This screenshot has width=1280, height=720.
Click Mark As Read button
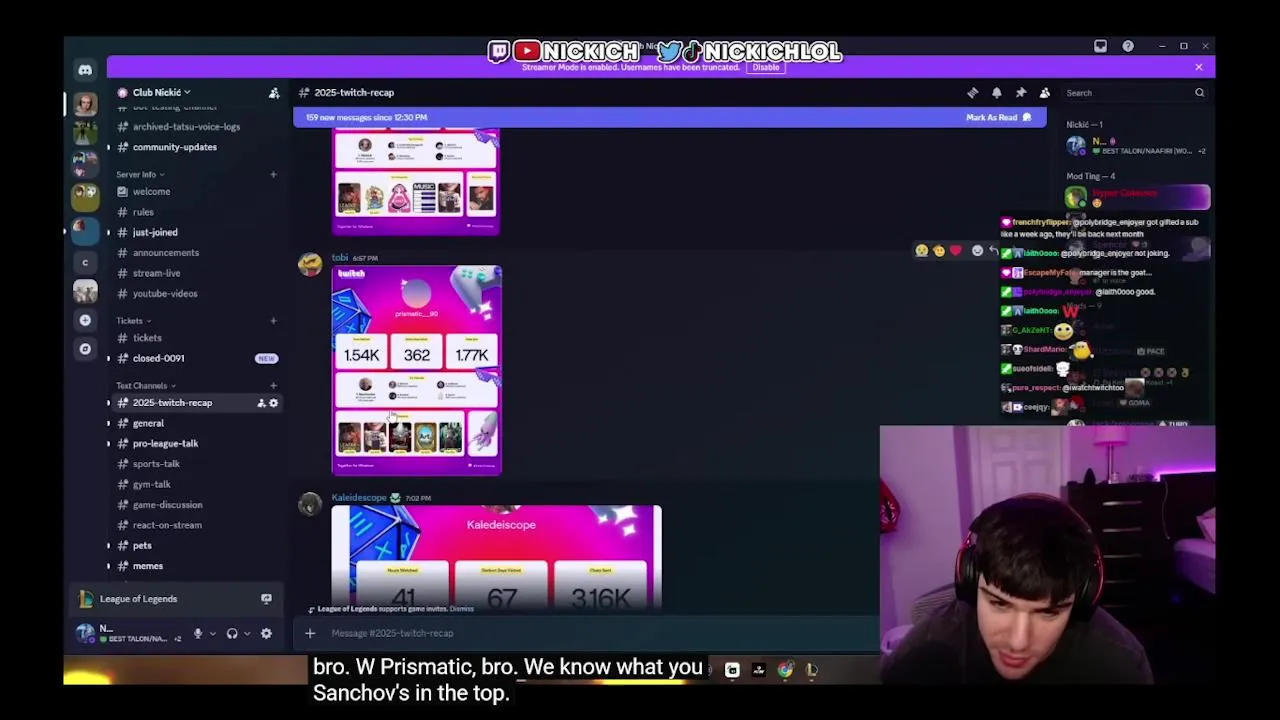[x=998, y=117]
